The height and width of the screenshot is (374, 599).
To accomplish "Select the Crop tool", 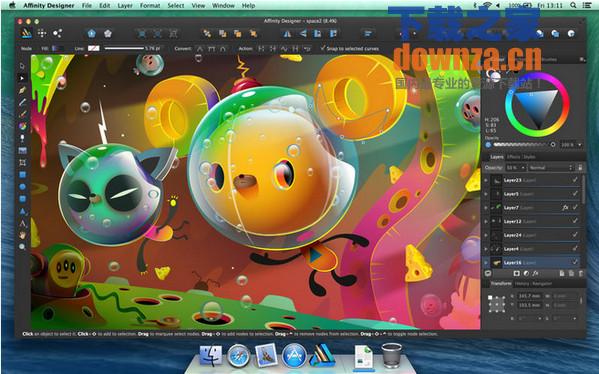I will 22,162.
